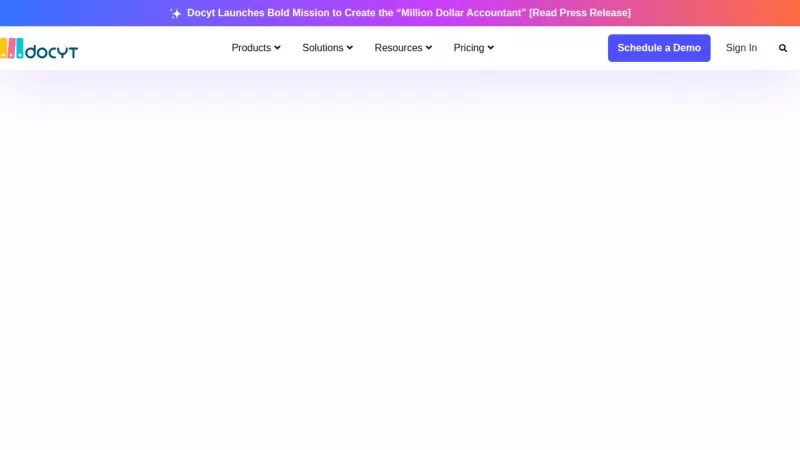Click the colorful bars Docyt logo icon
Image resolution: width=800 pixels, height=450 pixels.
pyautogui.click(x=11, y=48)
